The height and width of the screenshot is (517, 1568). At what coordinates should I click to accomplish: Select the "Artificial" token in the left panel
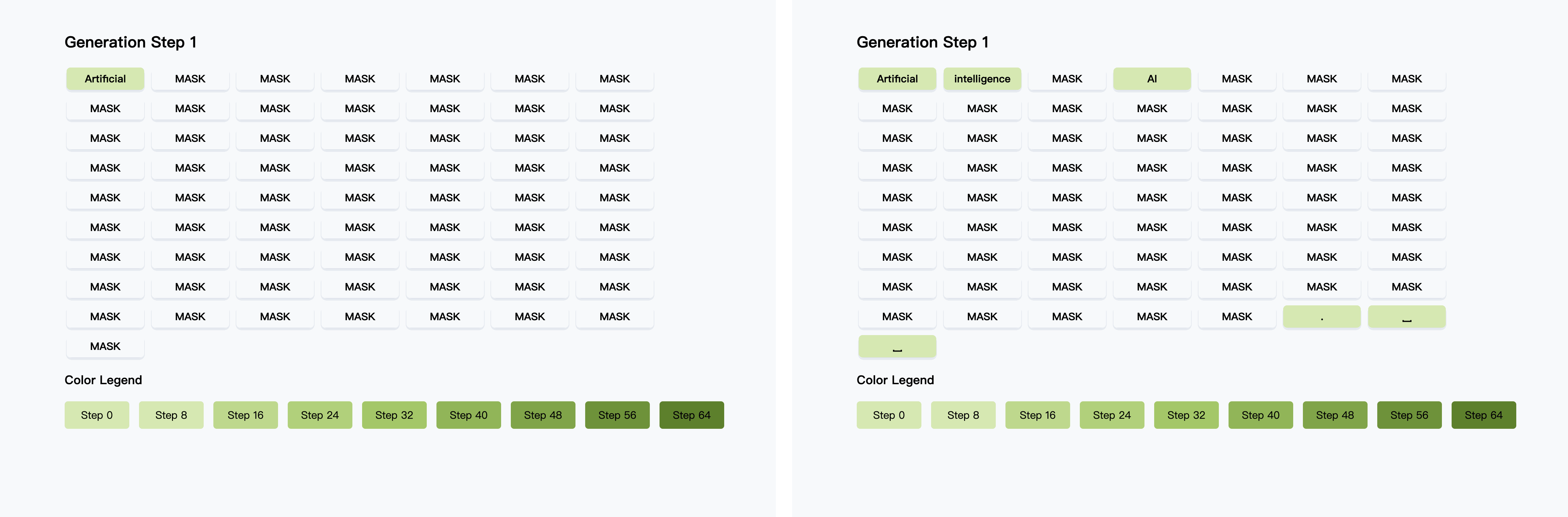click(105, 79)
